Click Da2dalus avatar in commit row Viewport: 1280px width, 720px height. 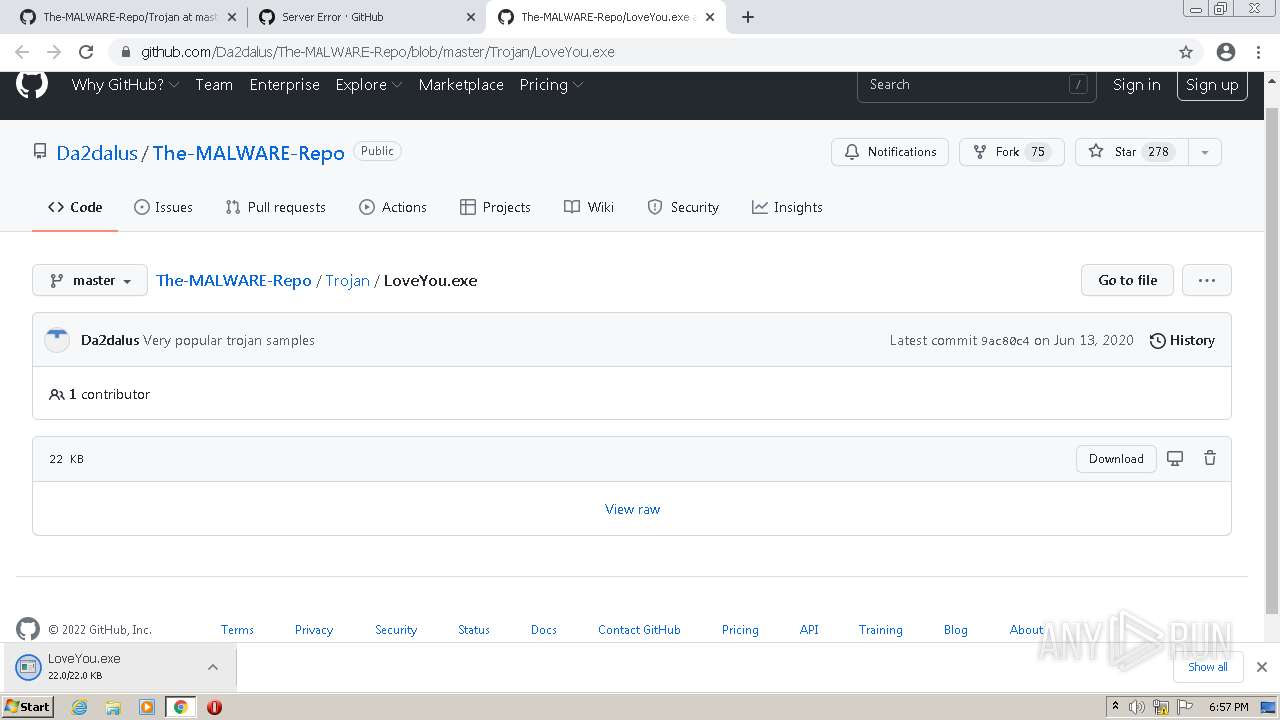tap(57, 340)
